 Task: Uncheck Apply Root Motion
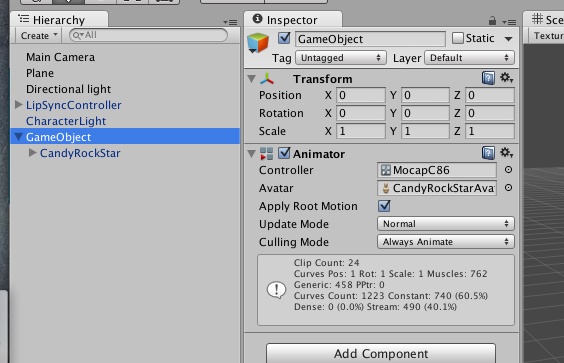click(x=384, y=206)
